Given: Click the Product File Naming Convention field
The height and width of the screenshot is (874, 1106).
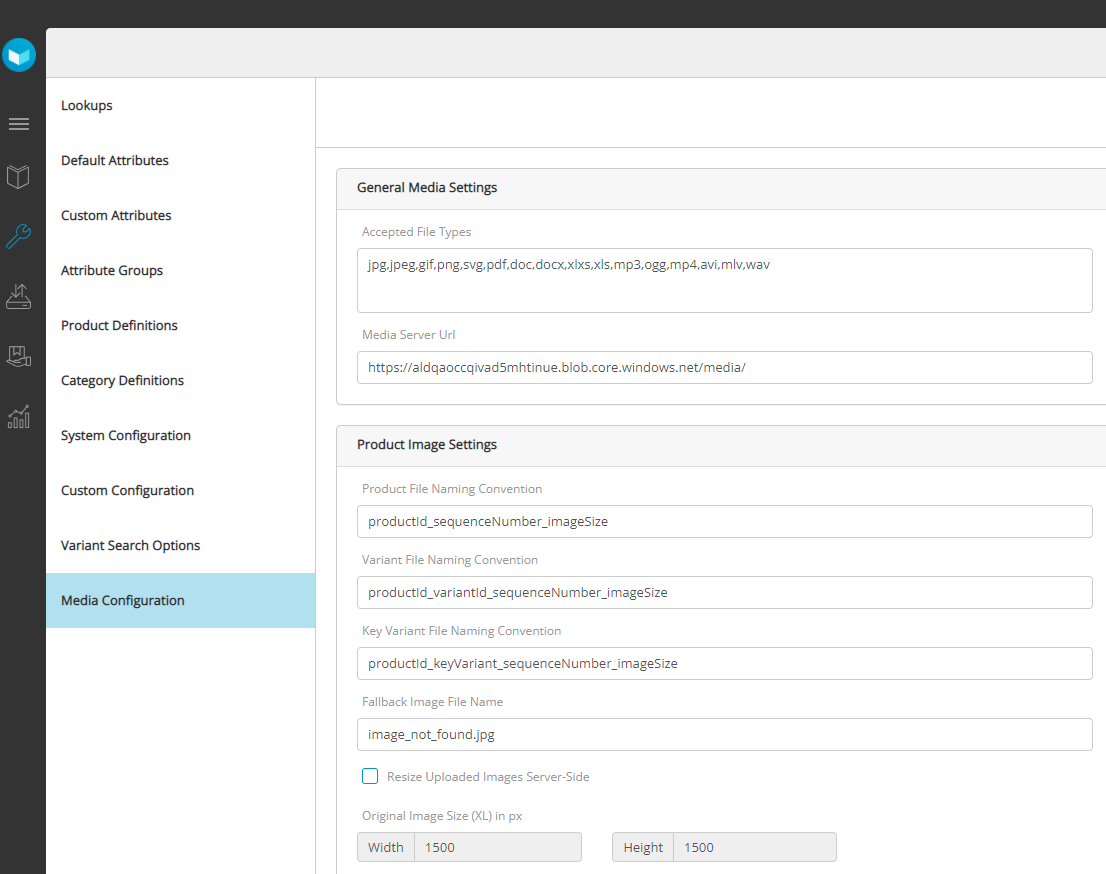Looking at the screenshot, I should pyautogui.click(x=724, y=521).
